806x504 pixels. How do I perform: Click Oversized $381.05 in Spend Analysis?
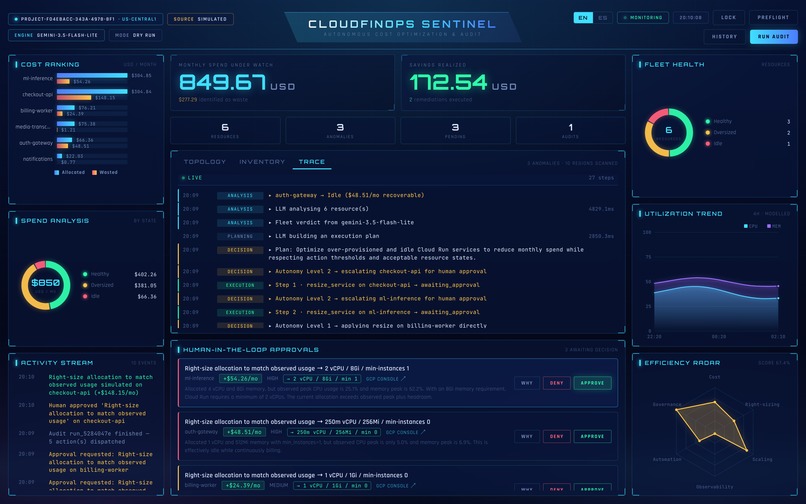click(x=119, y=285)
